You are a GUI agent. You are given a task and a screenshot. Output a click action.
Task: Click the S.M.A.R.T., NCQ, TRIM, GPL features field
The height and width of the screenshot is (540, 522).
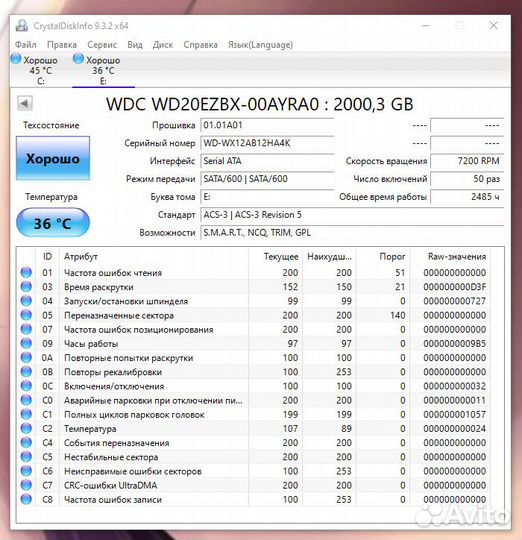click(x=352, y=232)
